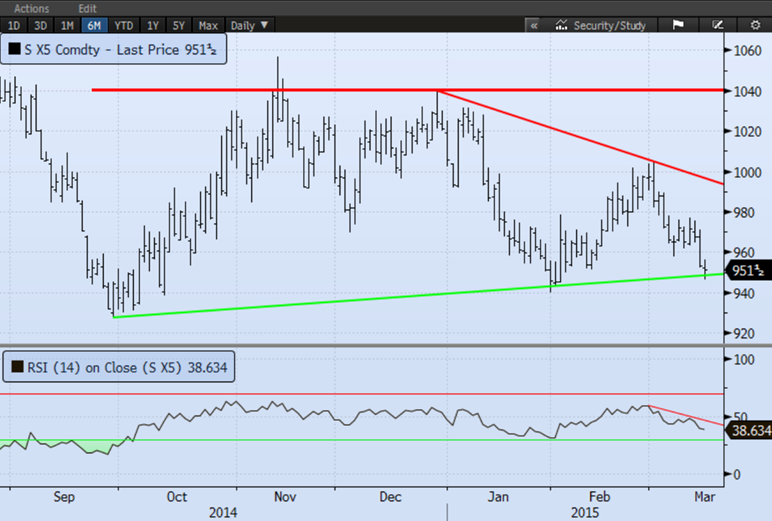Screen dimensions: 772x521
Task: Select the 1M time range
Action: coord(66,25)
